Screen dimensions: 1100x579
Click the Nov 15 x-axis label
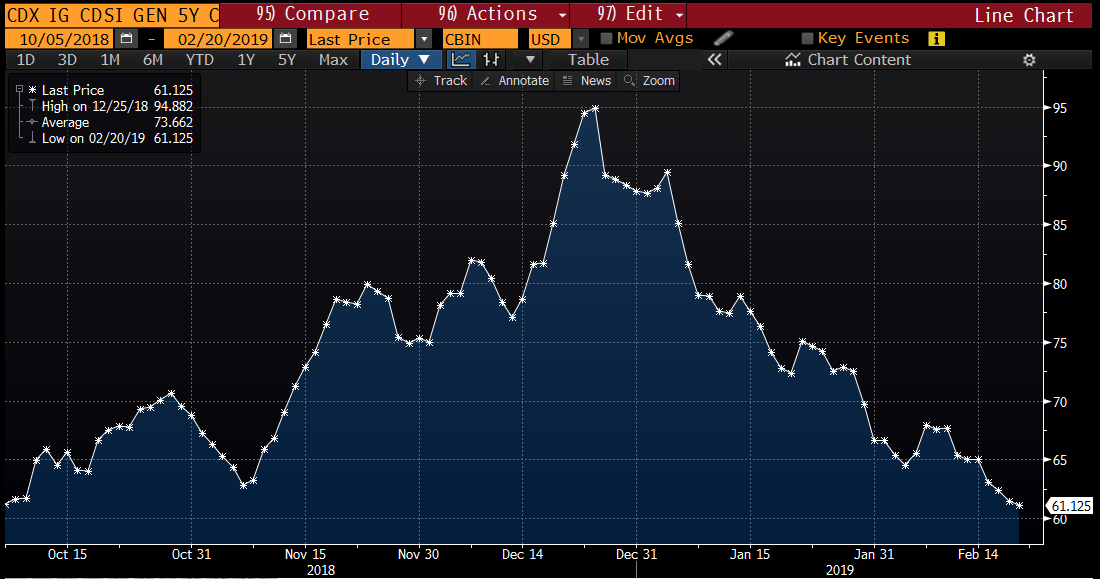point(305,554)
